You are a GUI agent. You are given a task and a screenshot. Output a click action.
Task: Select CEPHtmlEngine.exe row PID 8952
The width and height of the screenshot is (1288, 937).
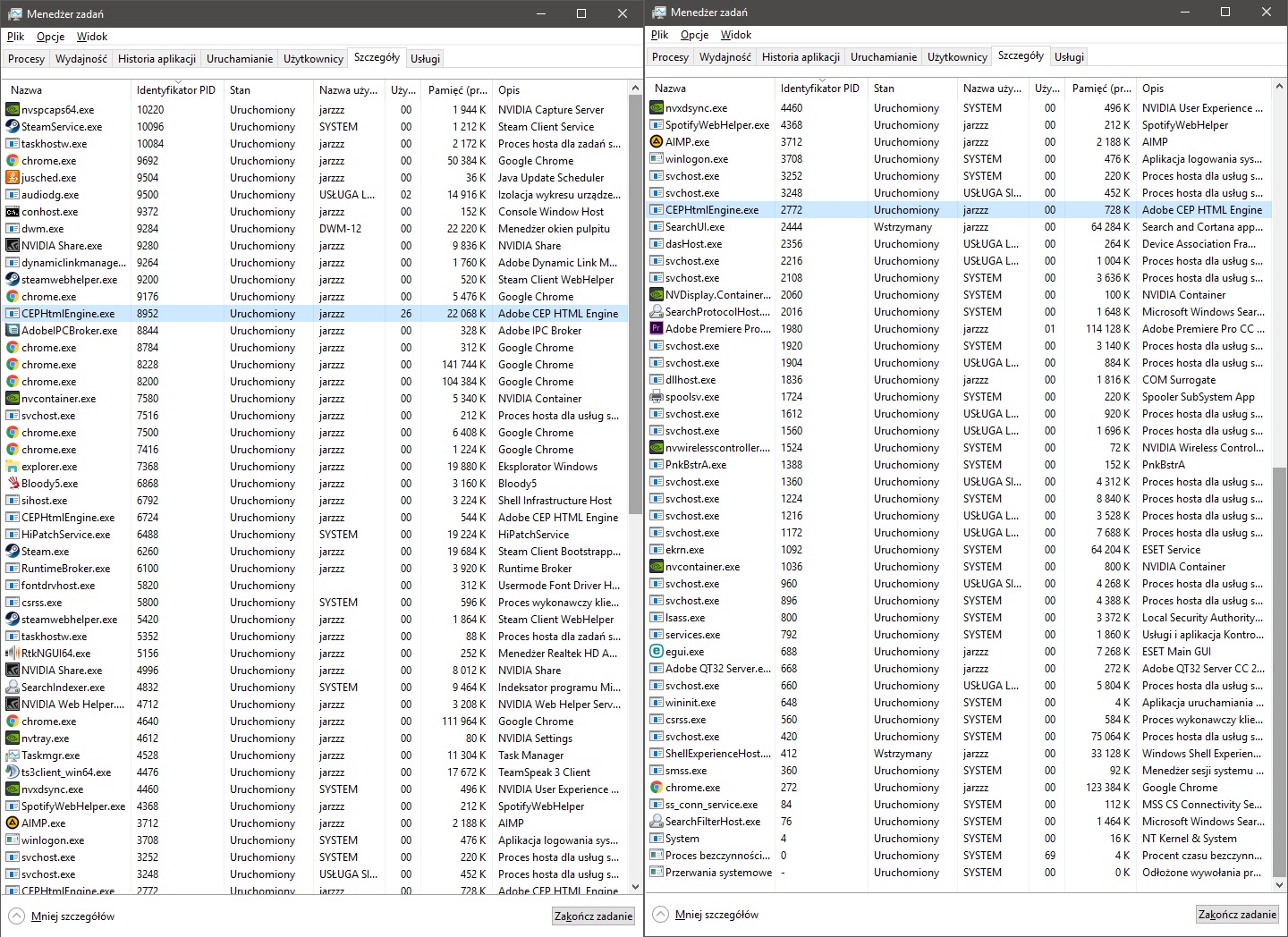315,314
